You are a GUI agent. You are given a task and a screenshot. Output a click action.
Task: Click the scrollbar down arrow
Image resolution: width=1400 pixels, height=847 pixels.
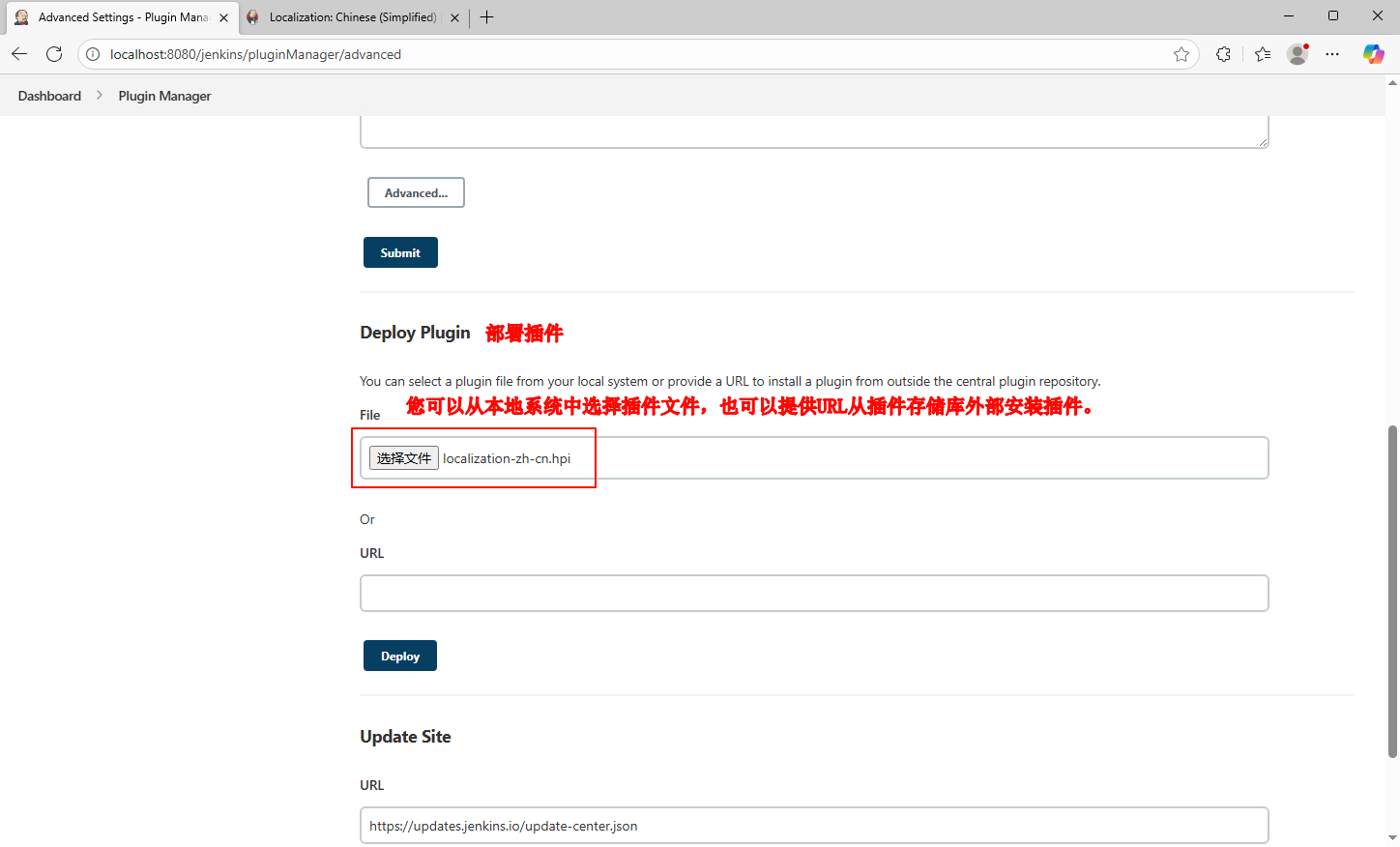(x=1392, y=838)
